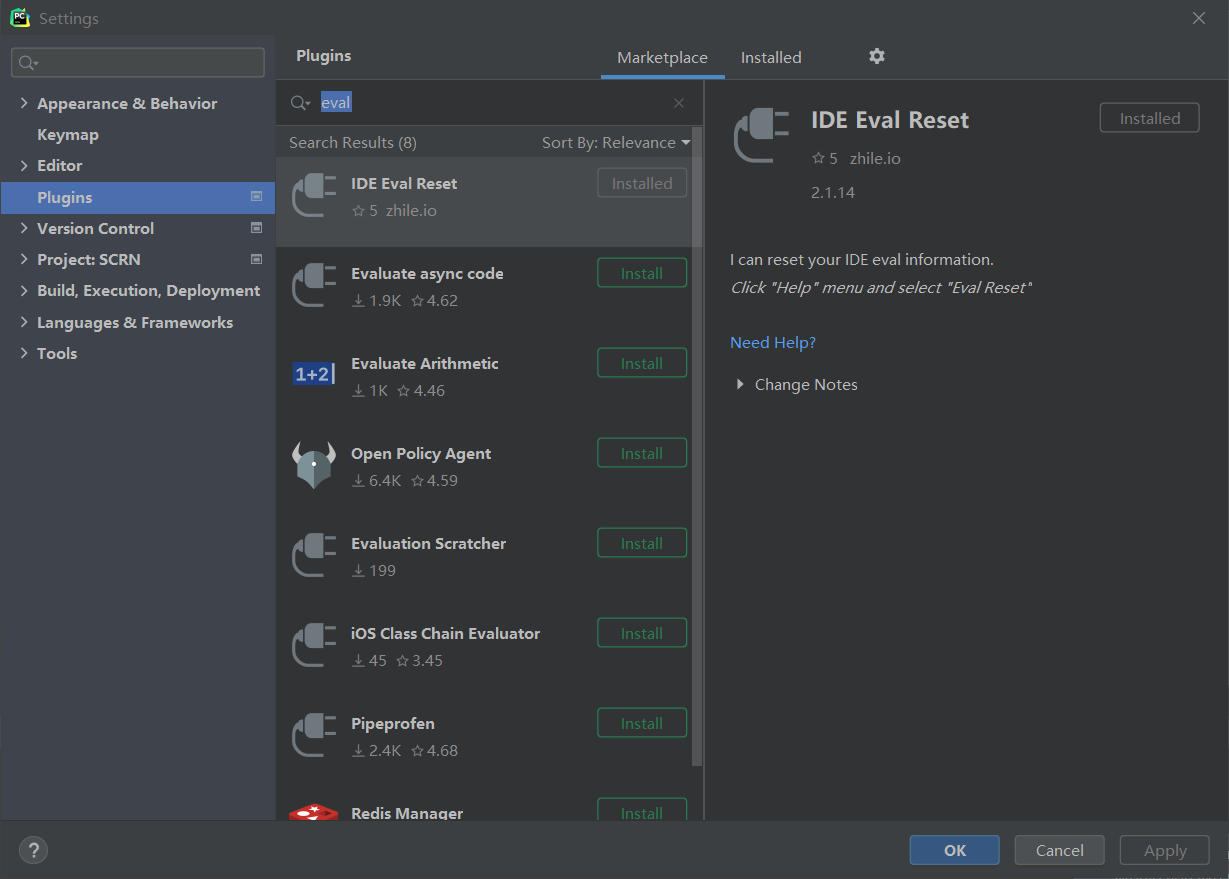Click the IDE Eval Reset plug icon in results
Image resolution: width=1229 pixels, height=879 pixels.
[x=313, y=195]
